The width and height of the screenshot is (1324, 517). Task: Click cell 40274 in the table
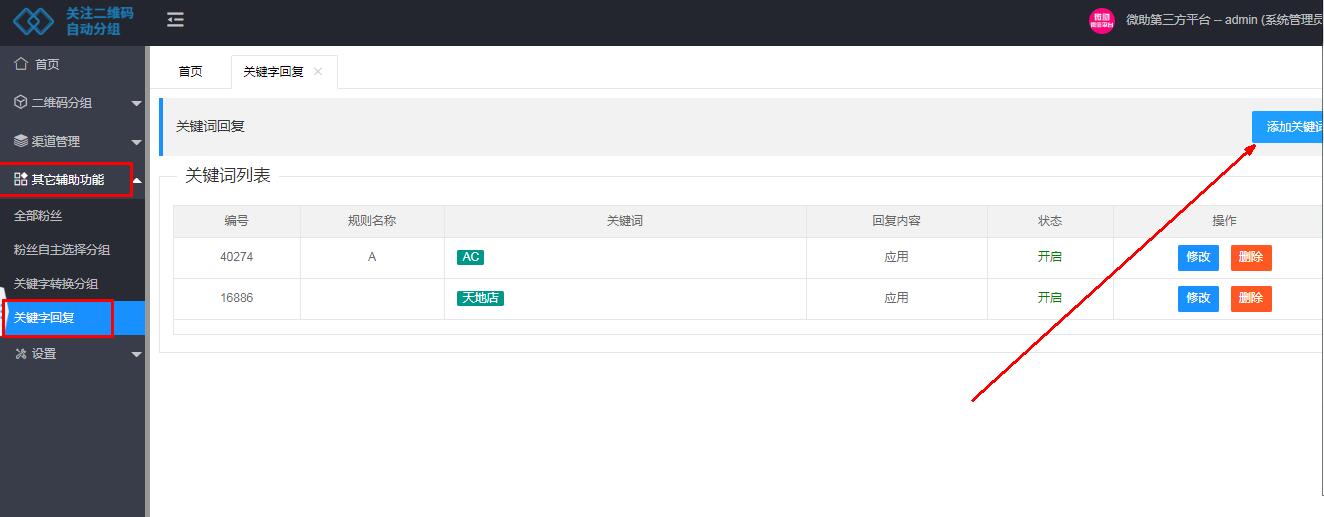pos(237,257)
